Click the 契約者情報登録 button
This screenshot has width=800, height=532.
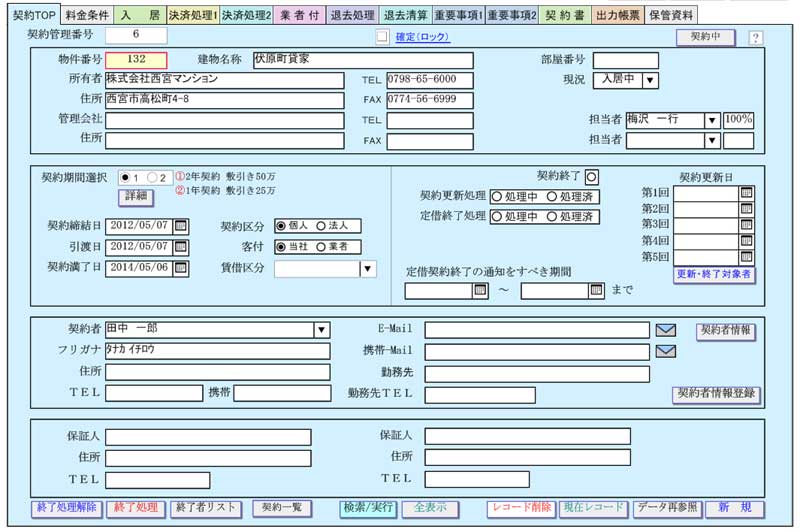716,394
